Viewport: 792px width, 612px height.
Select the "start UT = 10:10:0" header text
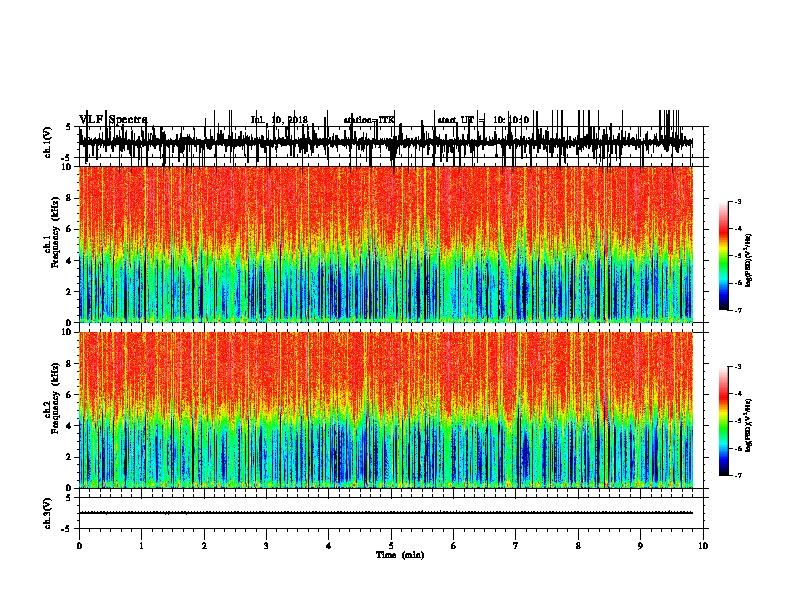point(483,120)
